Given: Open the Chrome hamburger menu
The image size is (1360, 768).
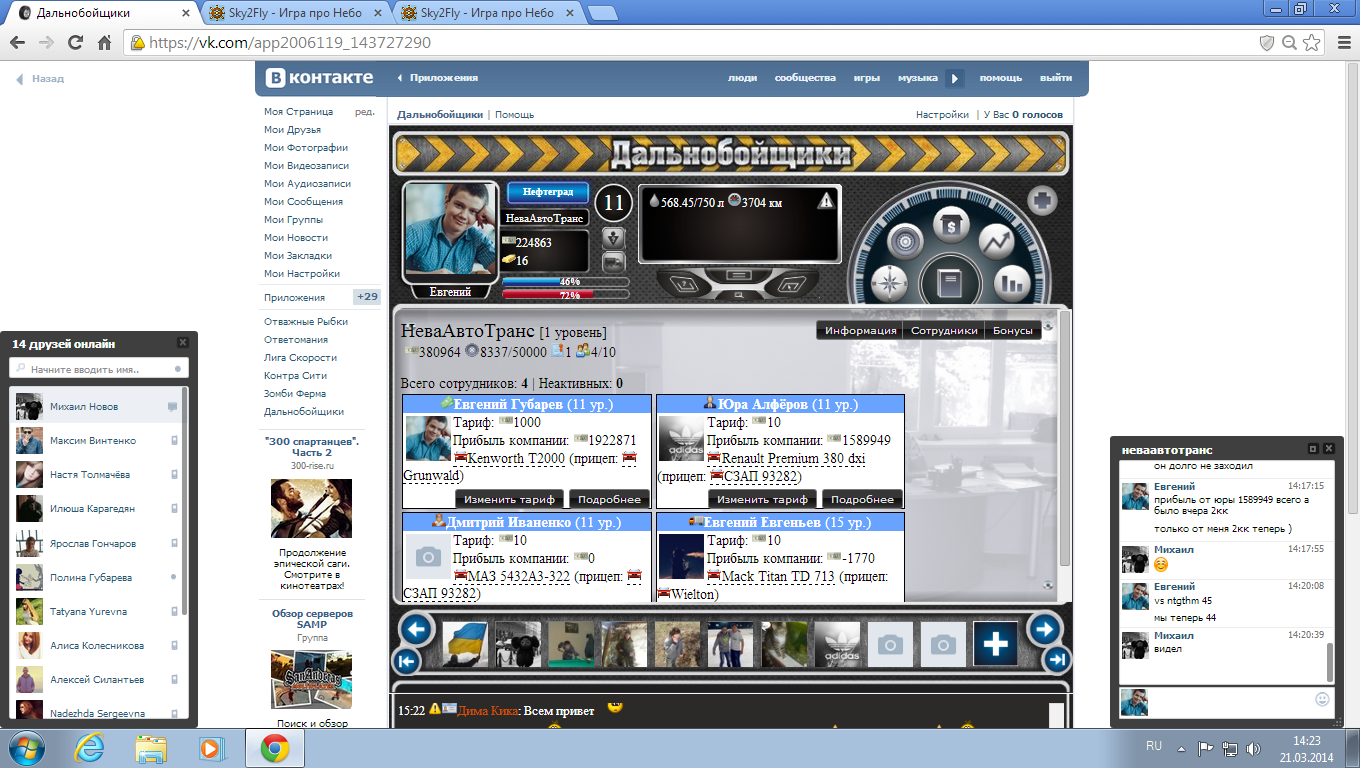Looking at the screenshot, I should point(1342,43).
